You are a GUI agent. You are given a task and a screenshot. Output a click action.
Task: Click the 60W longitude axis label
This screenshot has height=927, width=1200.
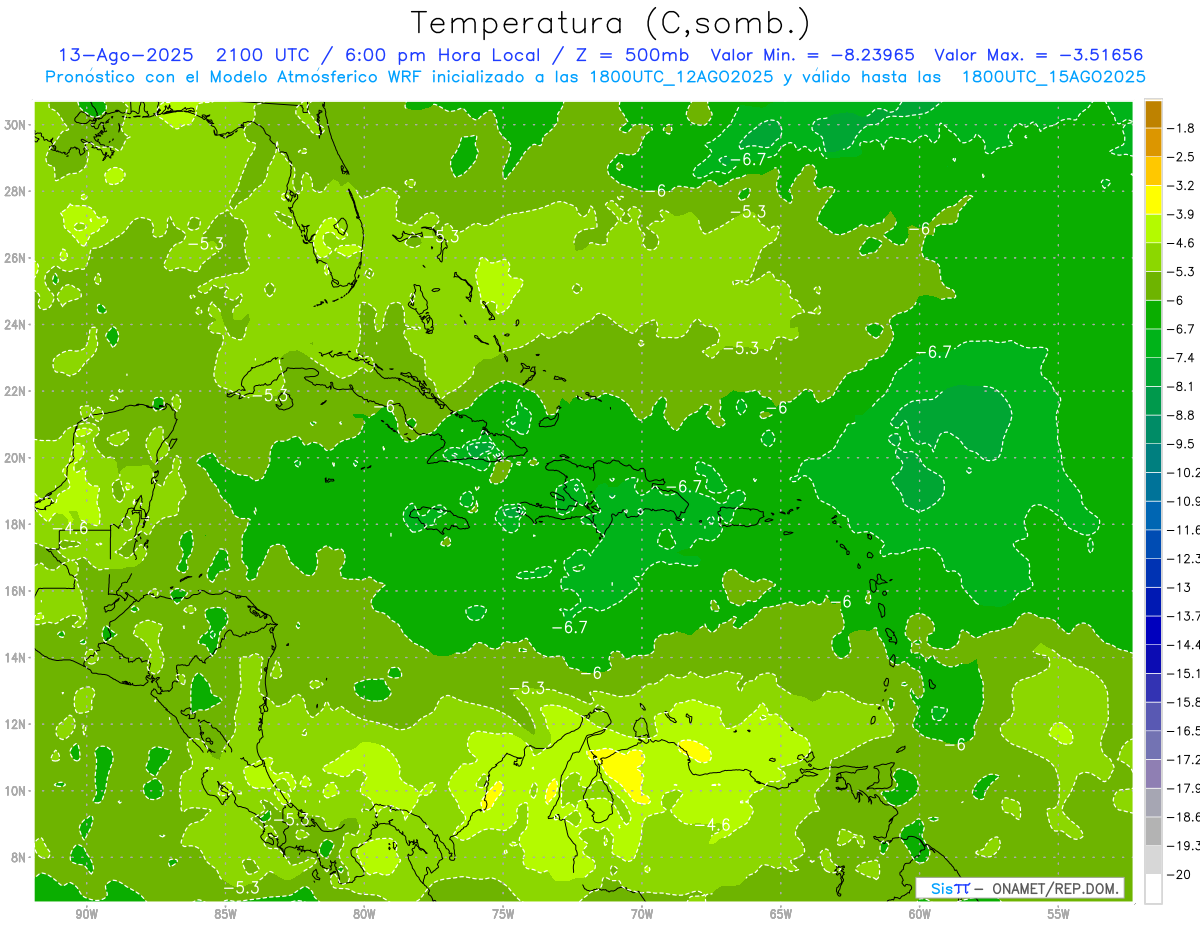pyautogui.click(x=919, y=914)
